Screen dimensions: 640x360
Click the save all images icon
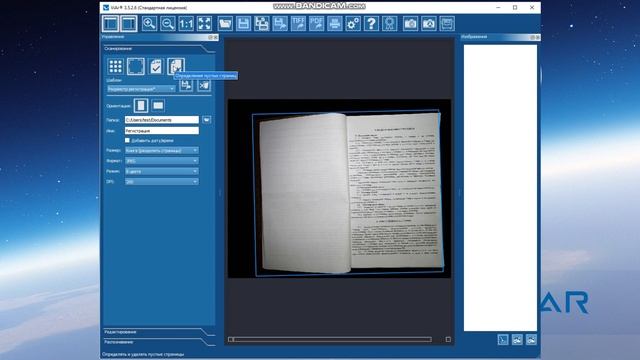point(262,24)
